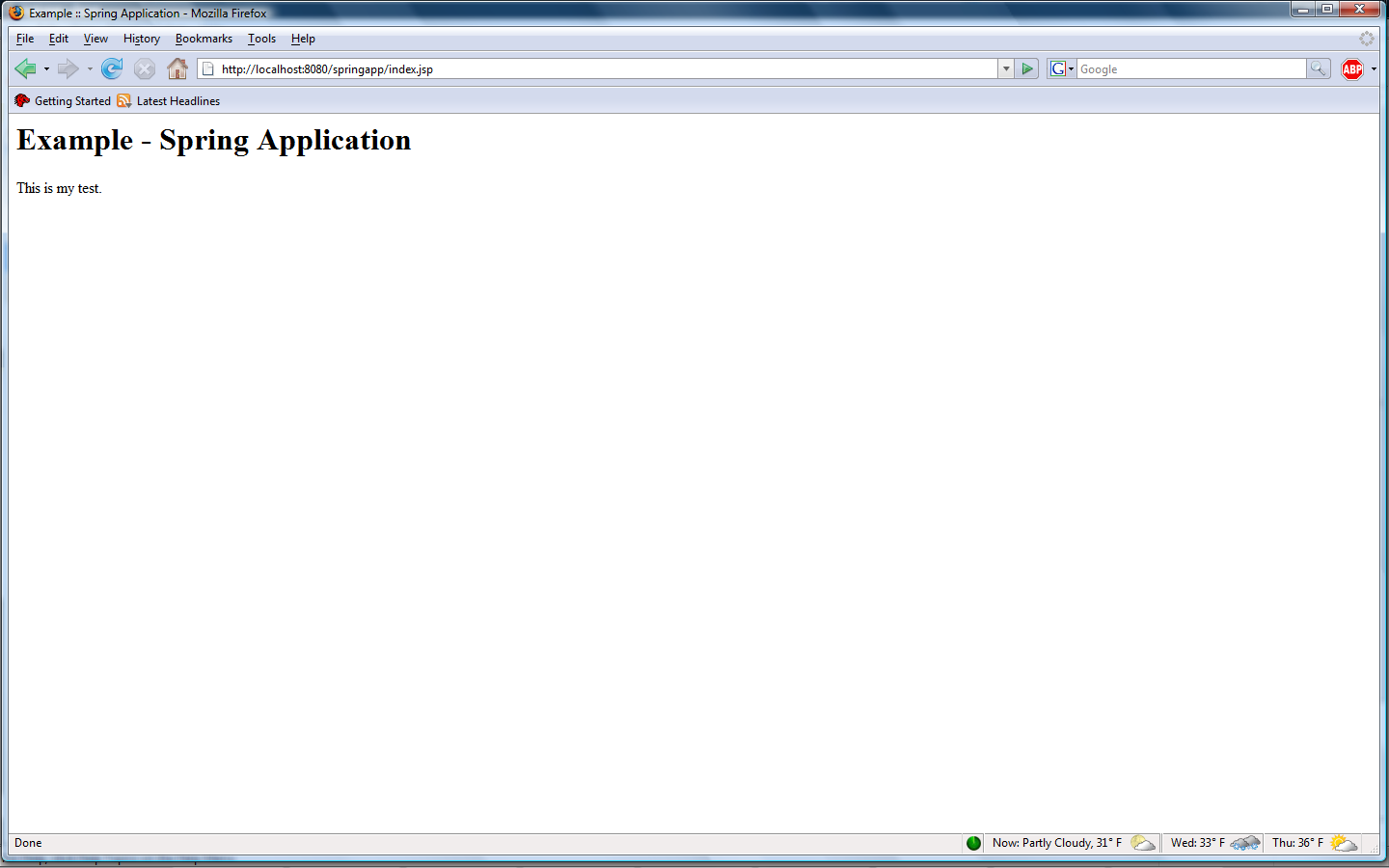Click in the Google search field
1389x868 pixels.
[x=1190, y=69]
